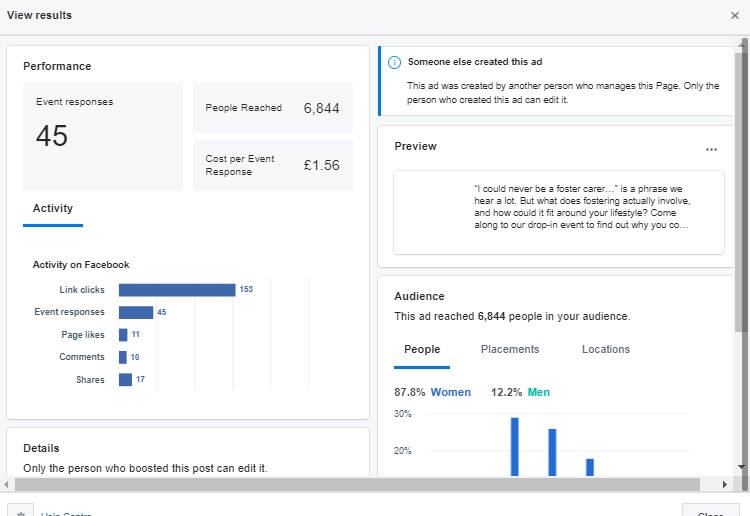The height and width of the screenshot is (516, 750).
Task: Open the Preview three-dot options menu
Action: [711, 149]
